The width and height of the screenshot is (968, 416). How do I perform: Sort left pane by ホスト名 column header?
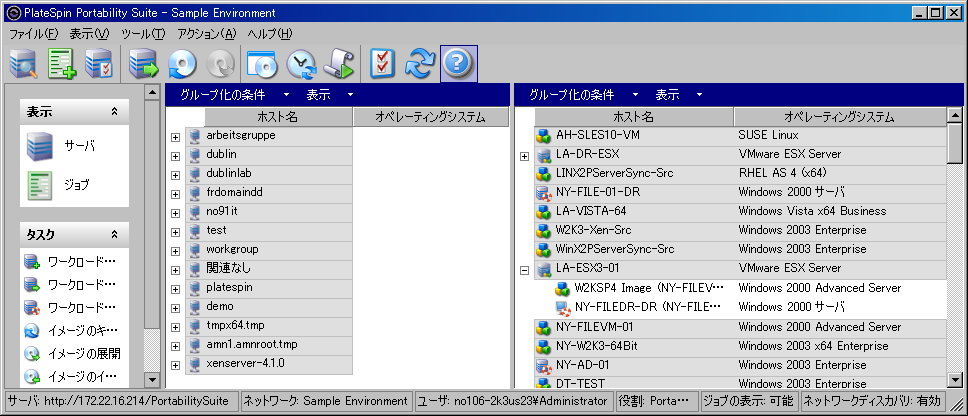[x=278, y=117]
